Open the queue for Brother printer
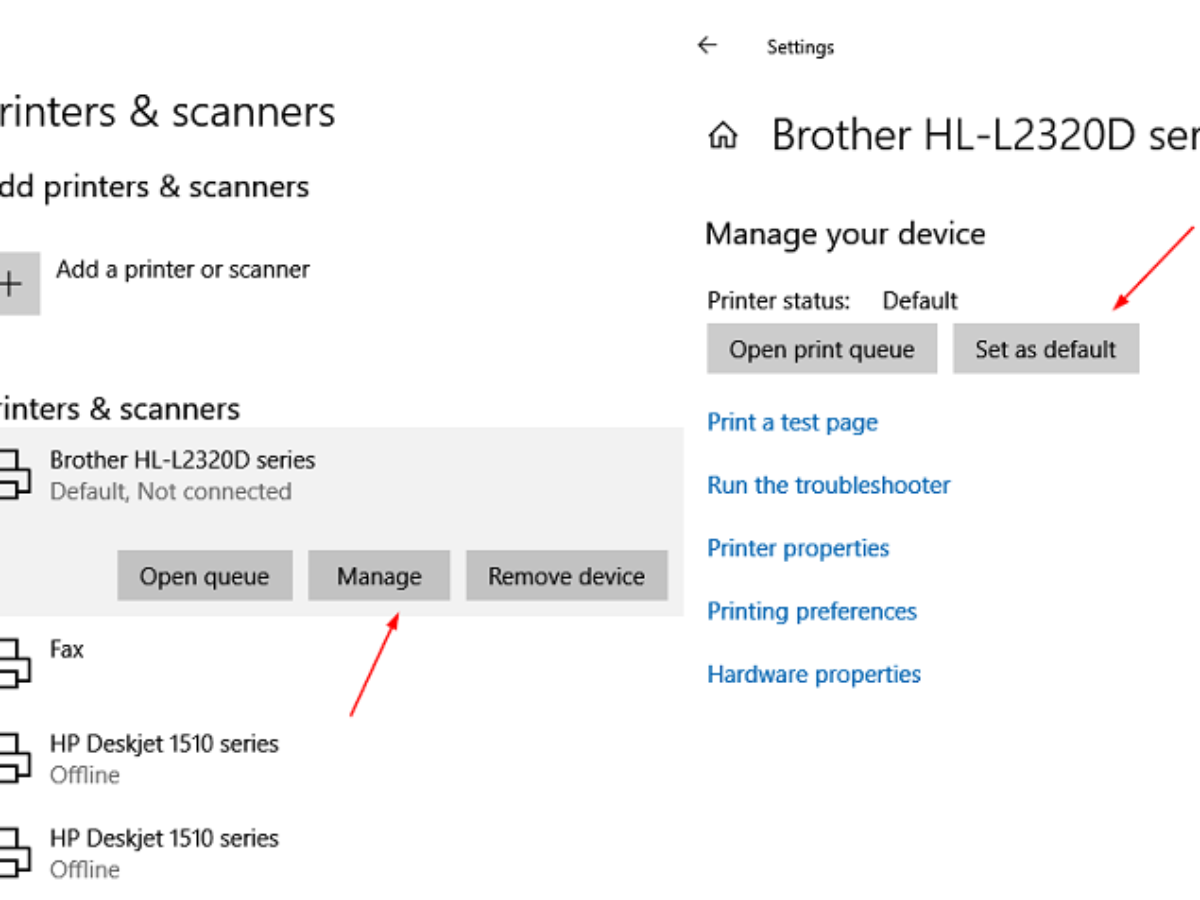The height and width of the screenshot is (900, 1200). pos(205,576)
